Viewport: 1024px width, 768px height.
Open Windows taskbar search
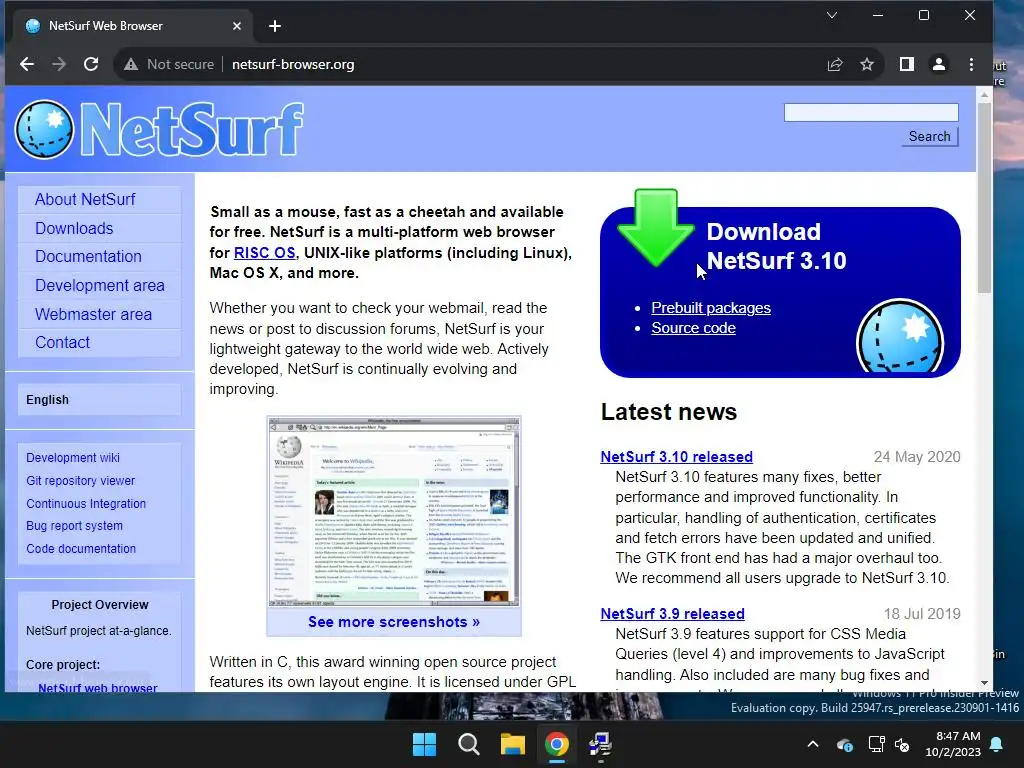[x=469, y=744]
